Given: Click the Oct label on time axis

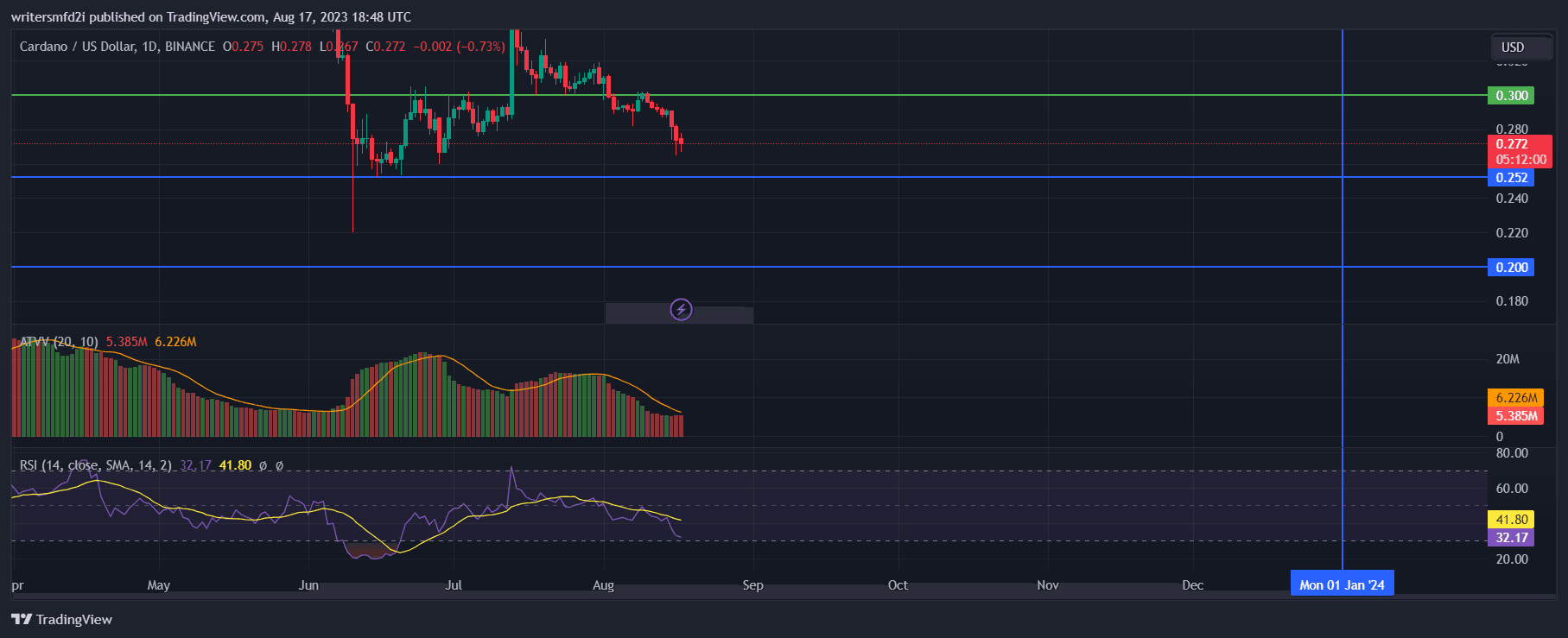Looking at the screenshot, I should tap(898, 585).
